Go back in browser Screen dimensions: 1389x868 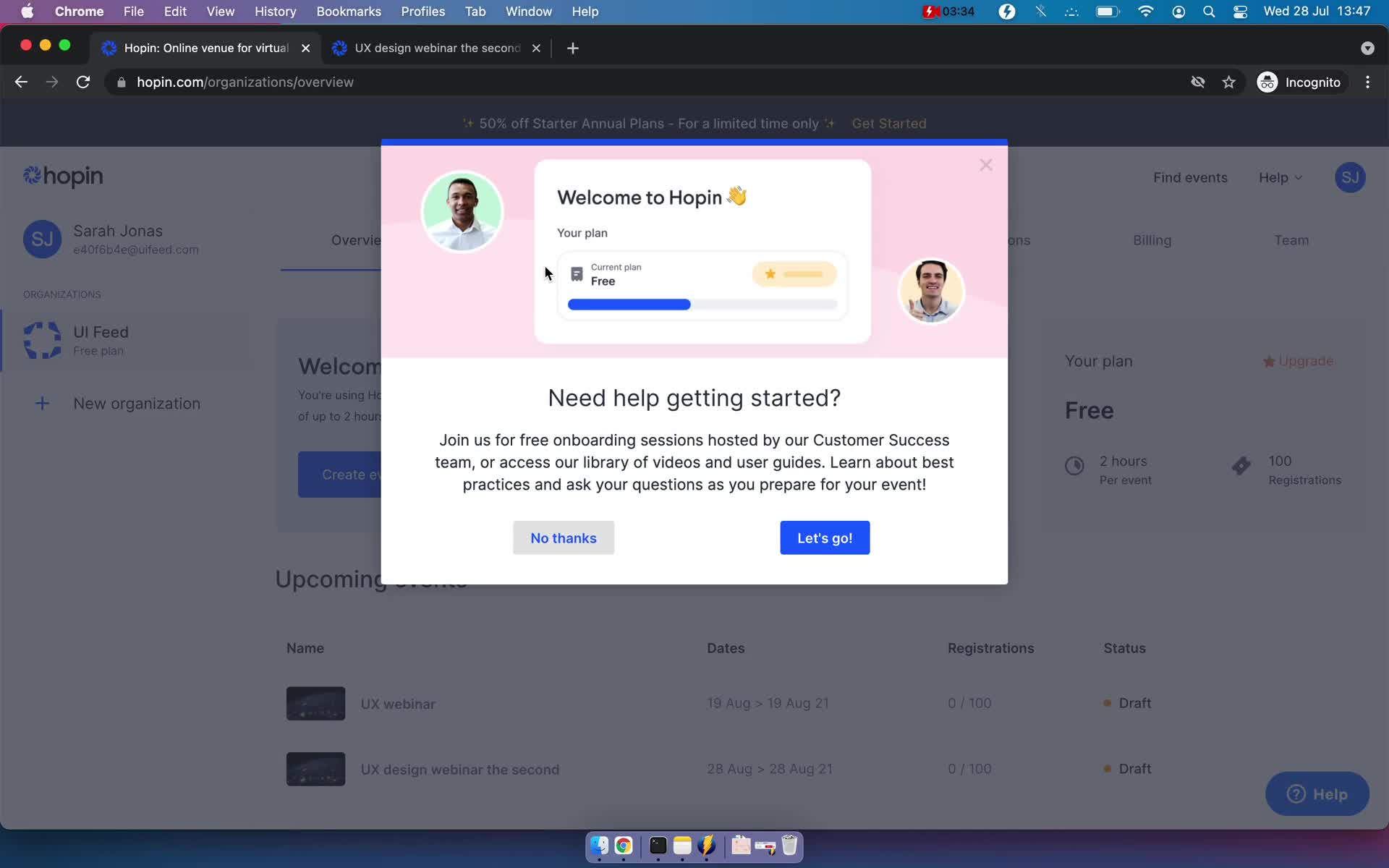[21, 82]
